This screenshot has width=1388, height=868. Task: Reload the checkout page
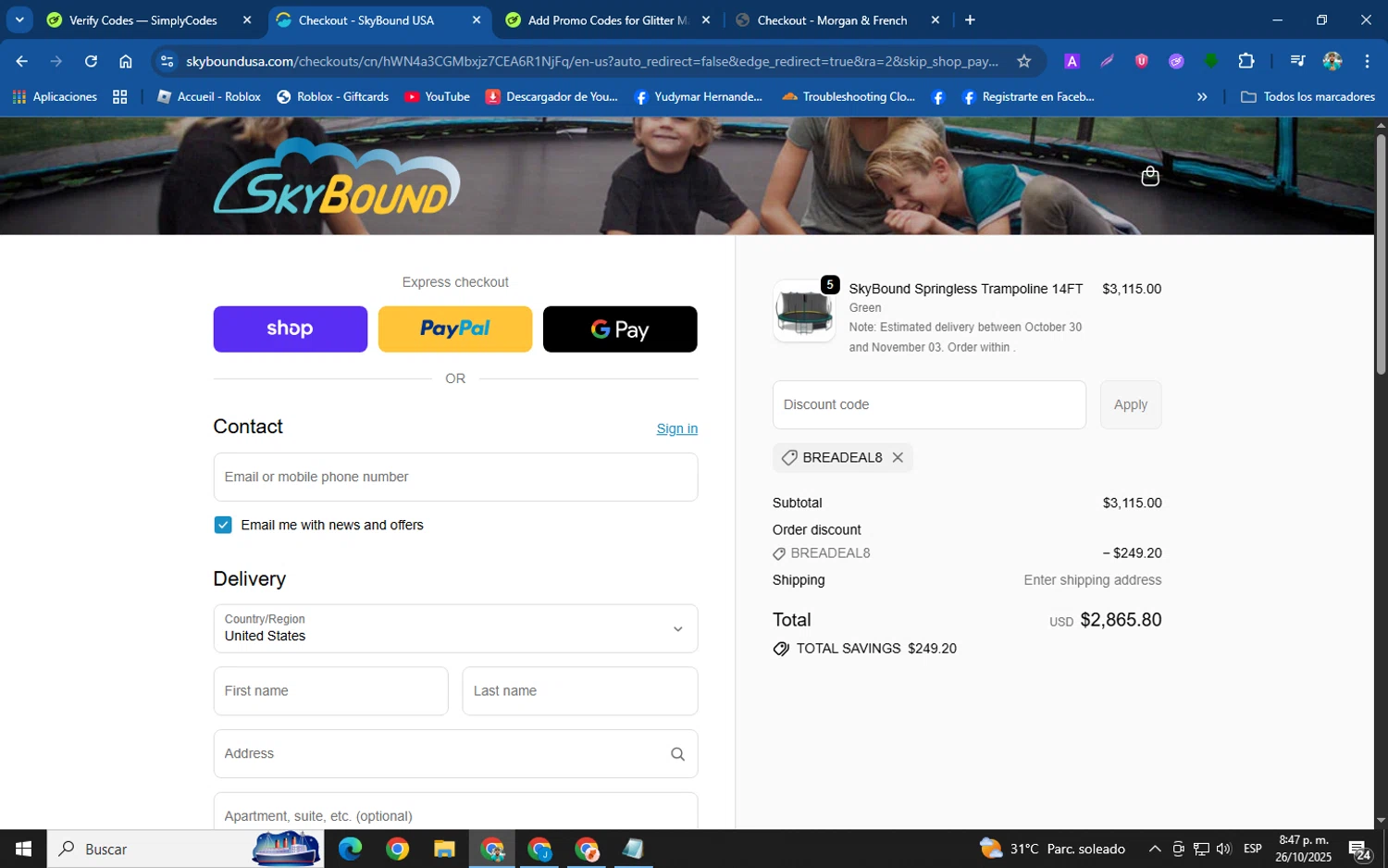point(91,61)
